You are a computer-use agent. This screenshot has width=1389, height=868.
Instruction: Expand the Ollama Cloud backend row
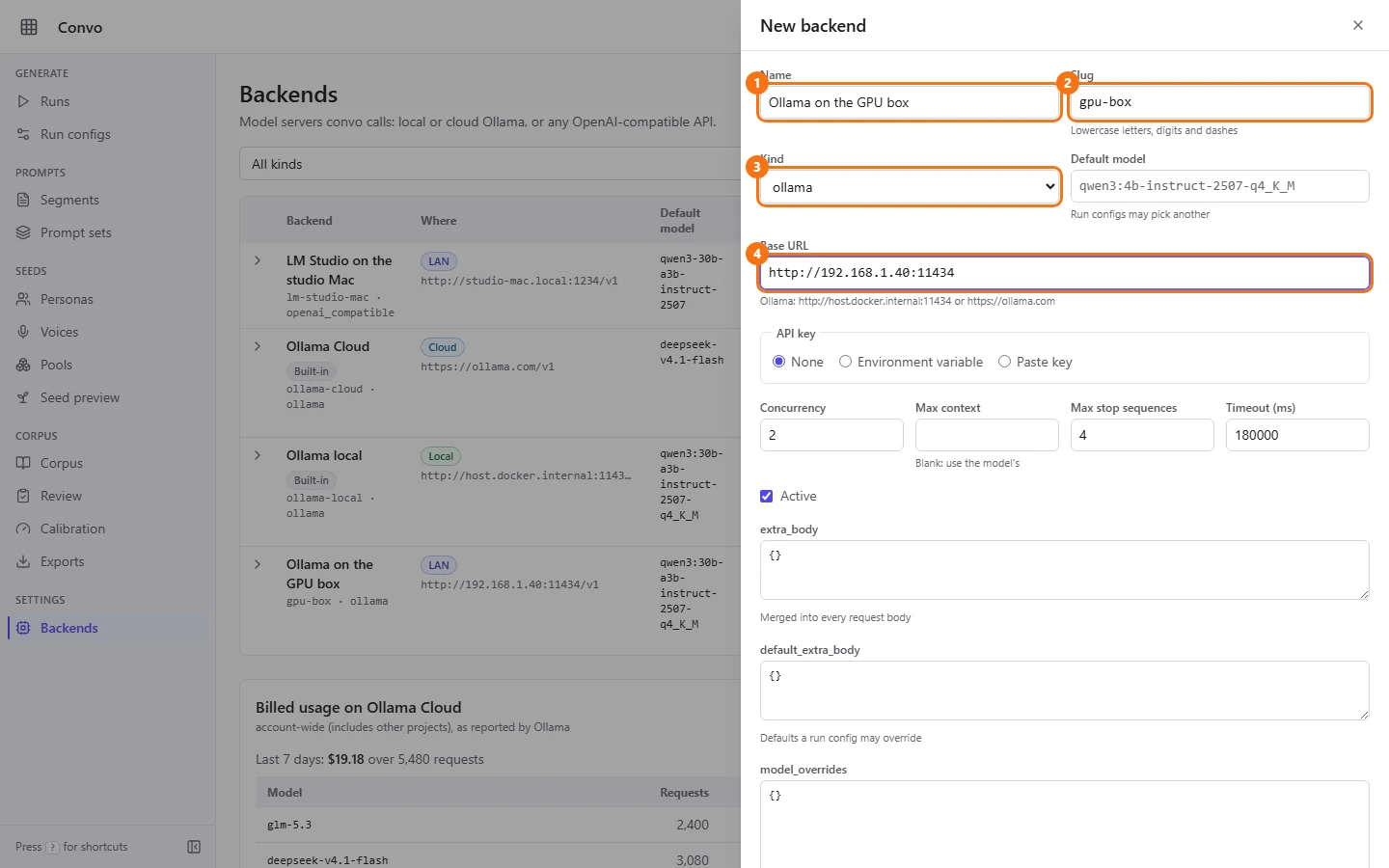click(x=258, y=346)
